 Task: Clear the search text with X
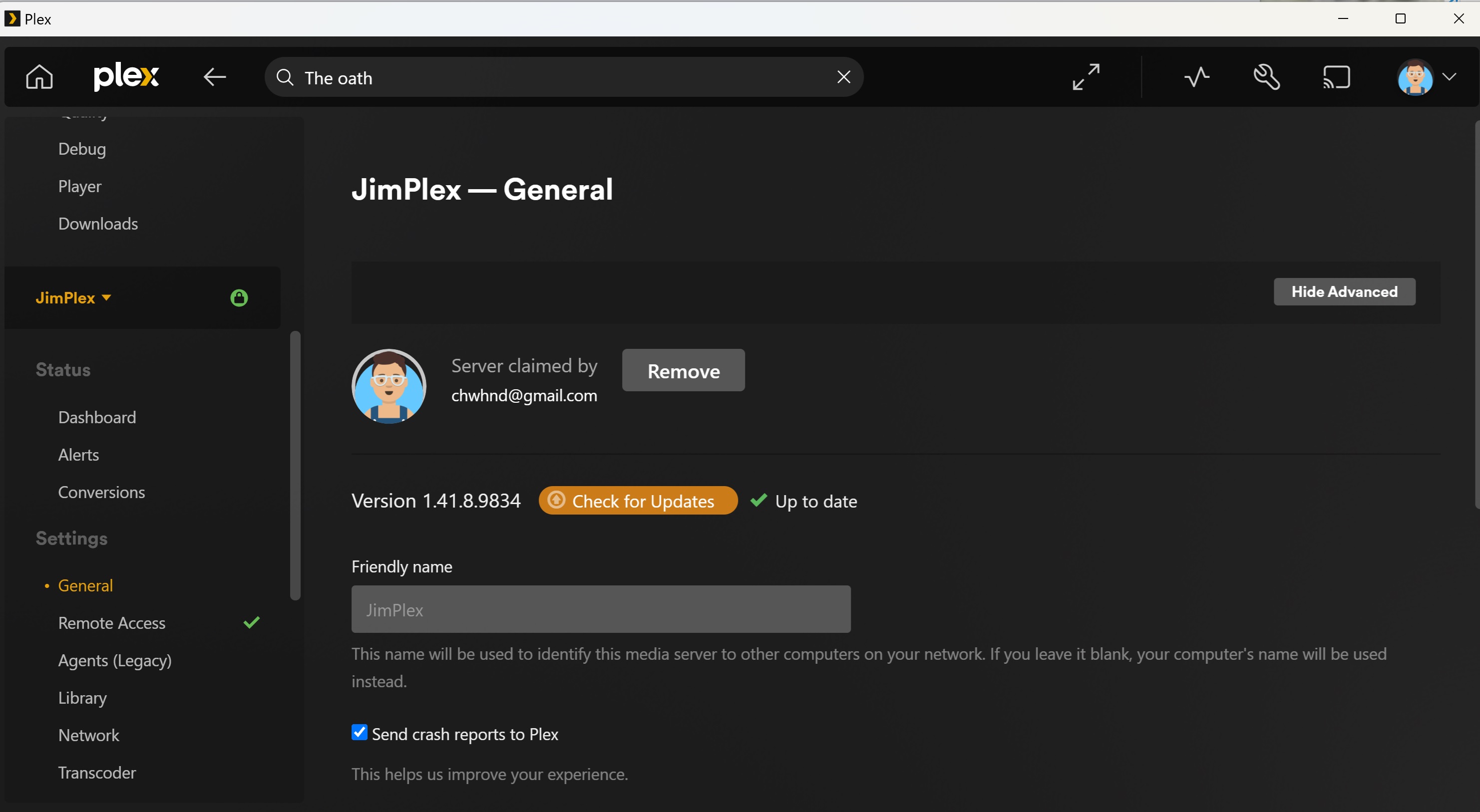(x=843, y=77)
